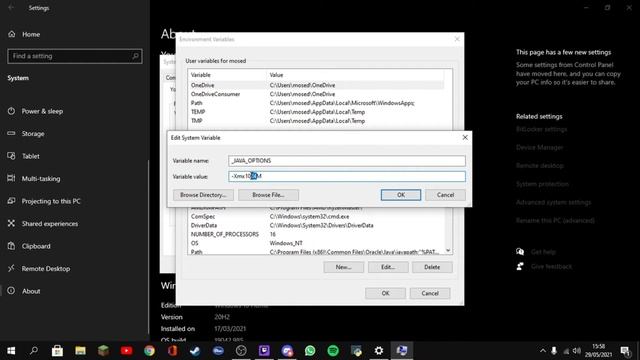The image size is (640, 360).
Task: Launch Minecraft from the taskbar
Action: (103, 351)
